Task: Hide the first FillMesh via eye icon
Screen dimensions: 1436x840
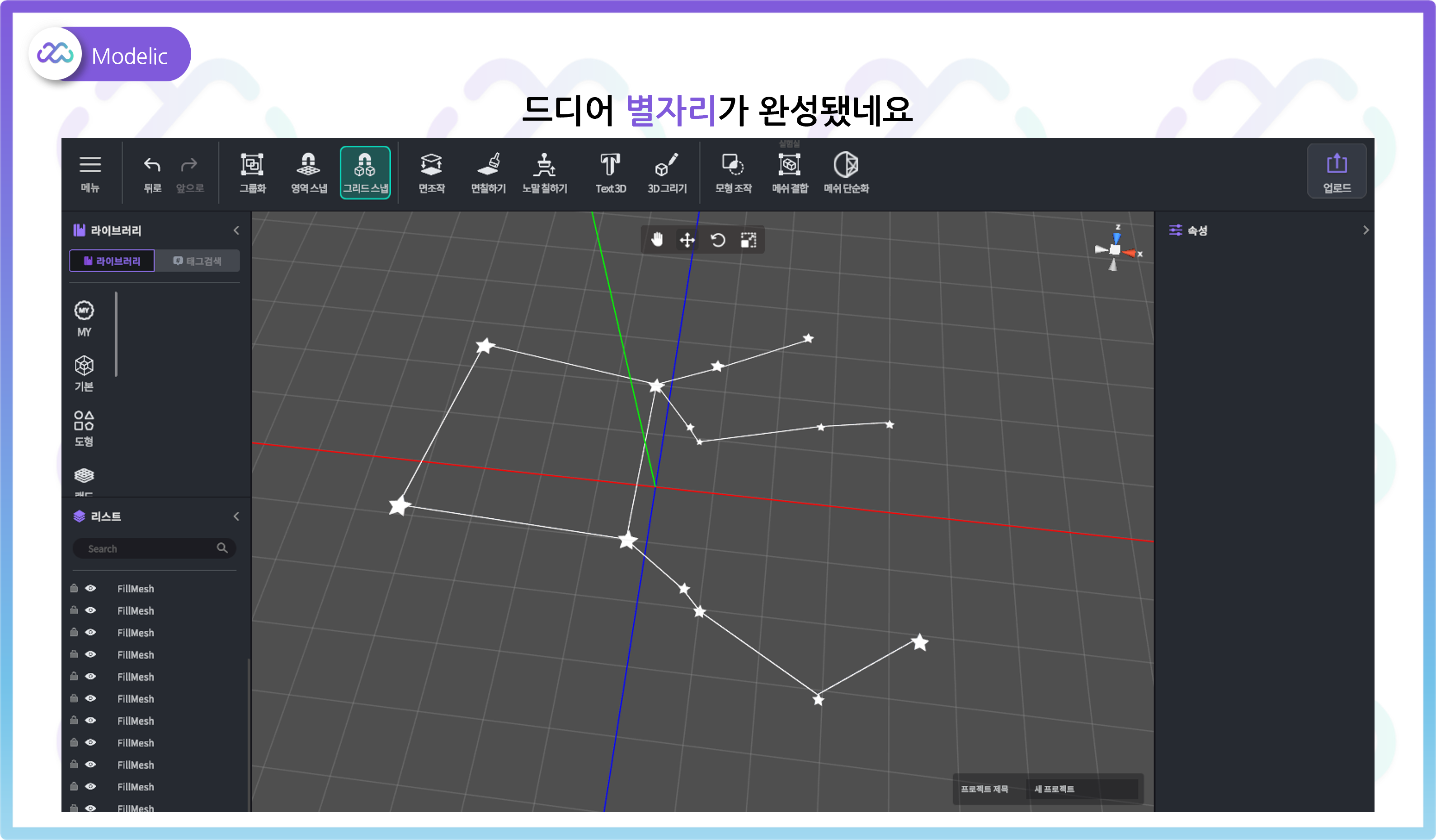Action: pos(90,588)
